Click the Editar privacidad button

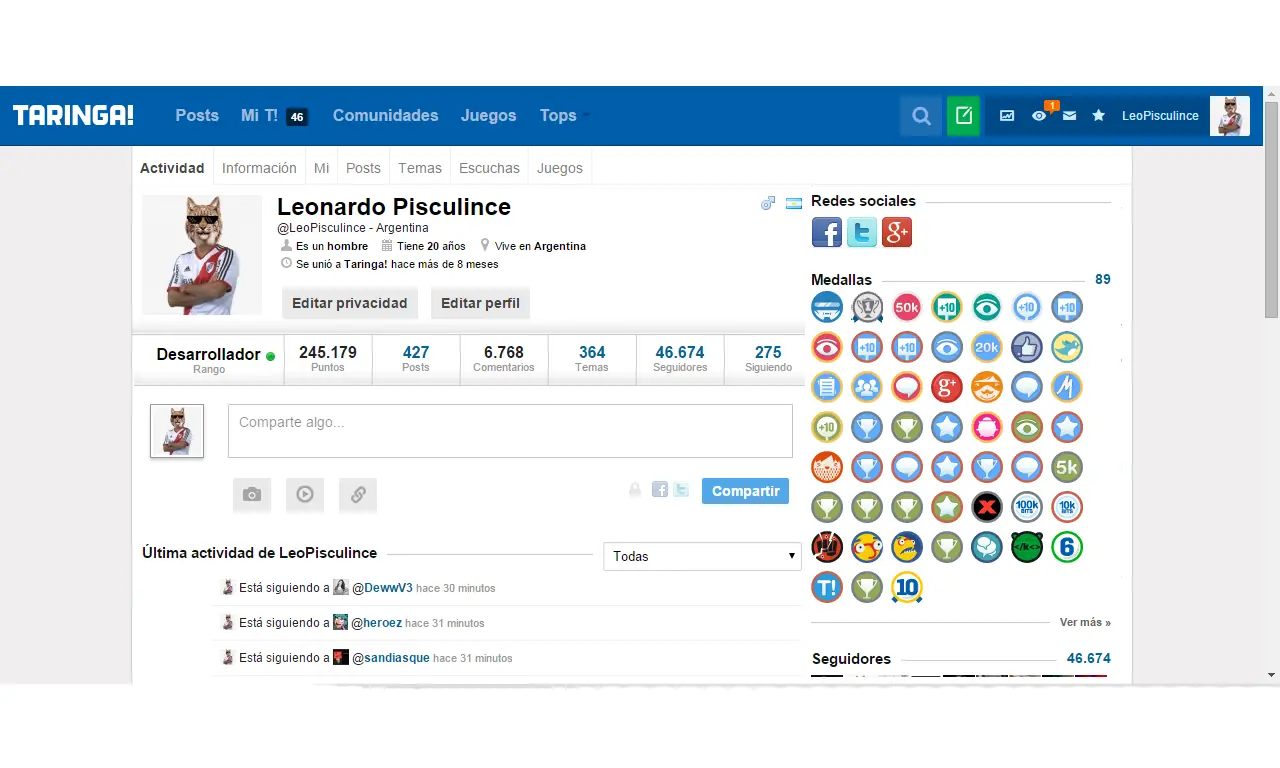(350, 303)
